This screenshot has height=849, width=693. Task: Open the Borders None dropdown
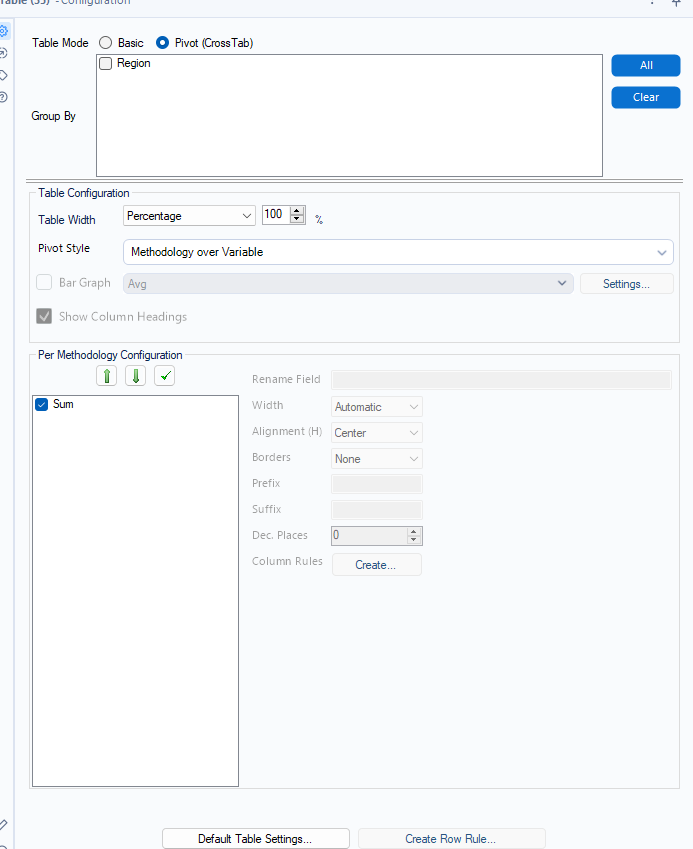pos(376,459)
